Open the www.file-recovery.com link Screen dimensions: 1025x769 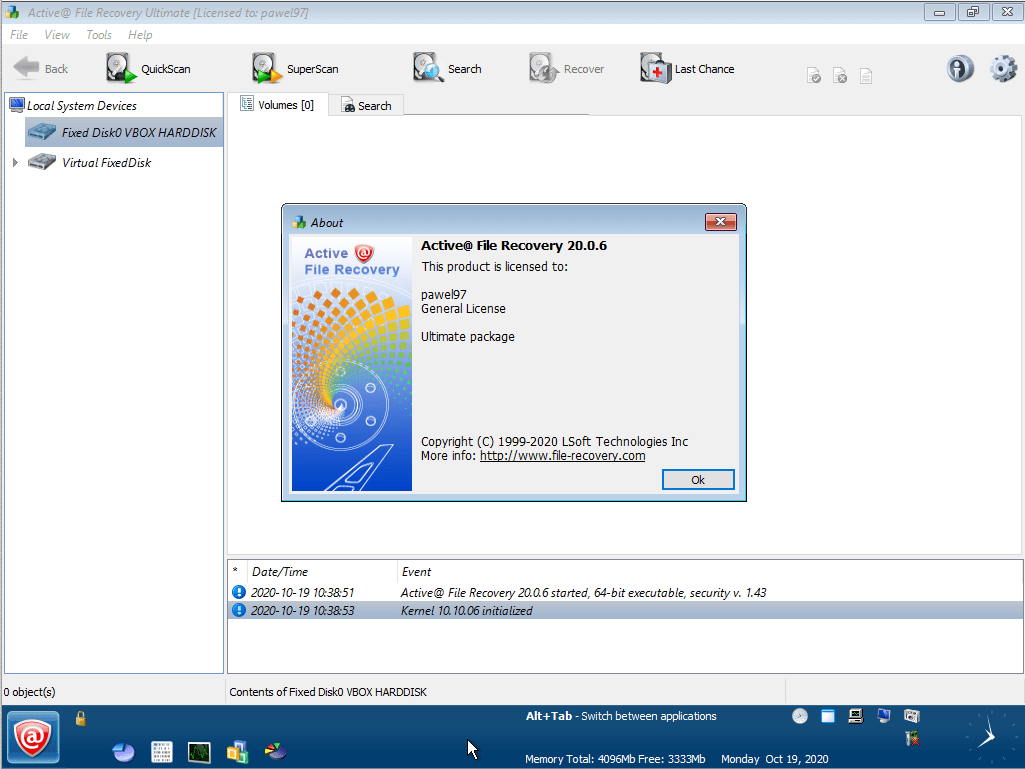562,456
